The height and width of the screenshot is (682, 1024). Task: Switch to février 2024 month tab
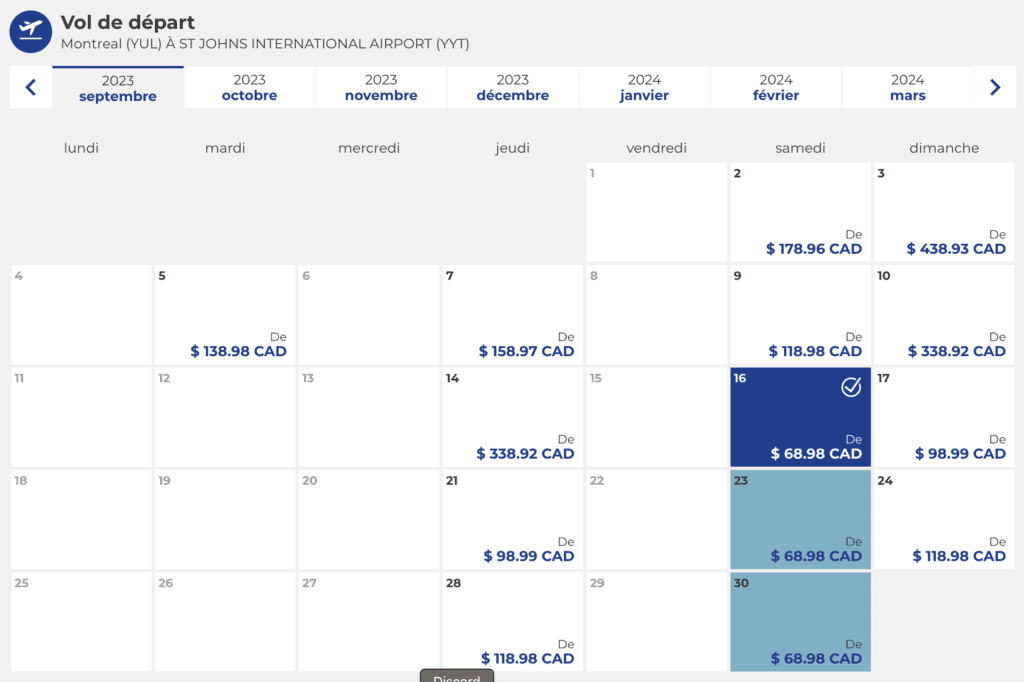776,88
